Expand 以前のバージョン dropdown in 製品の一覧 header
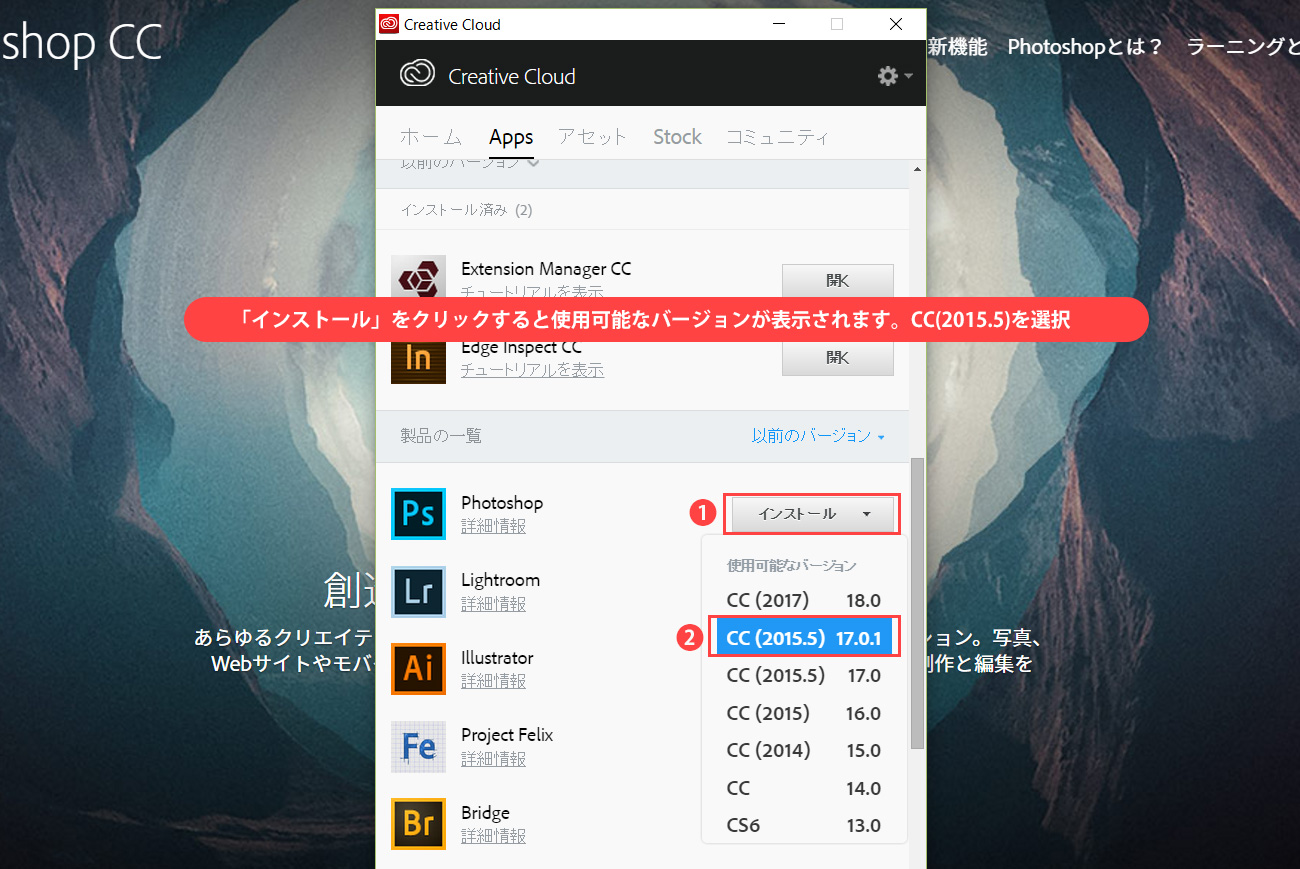Screen dimensions: 1300x869 [x=818, y=436]
